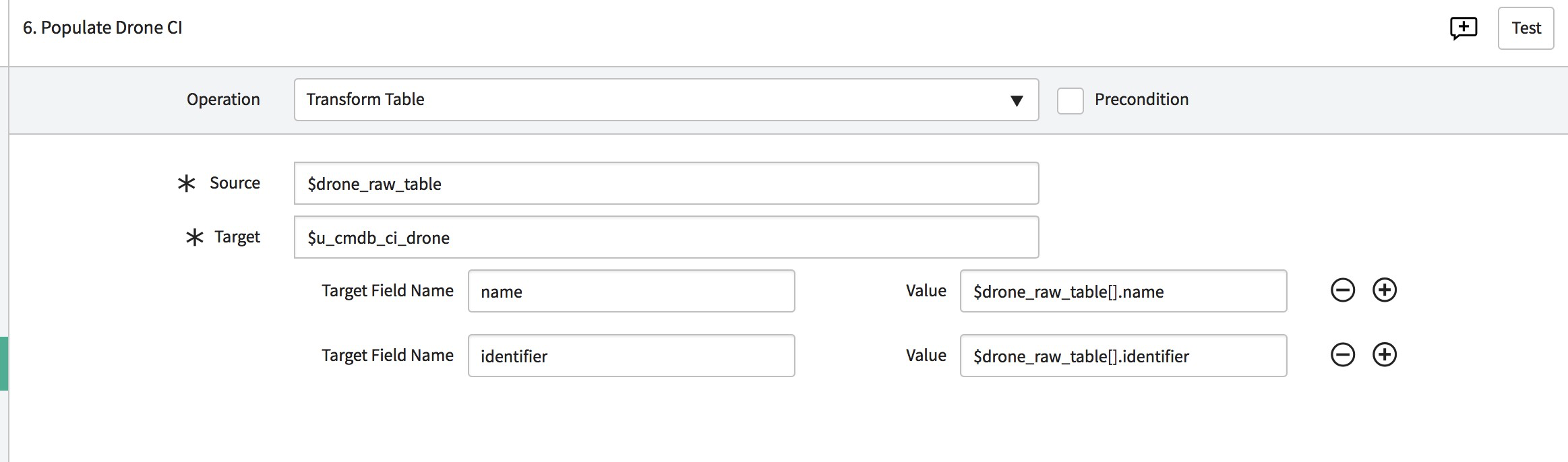Click the green step marker on left edge
This screenshot has width=1568, height=462.
coord(3,364)
